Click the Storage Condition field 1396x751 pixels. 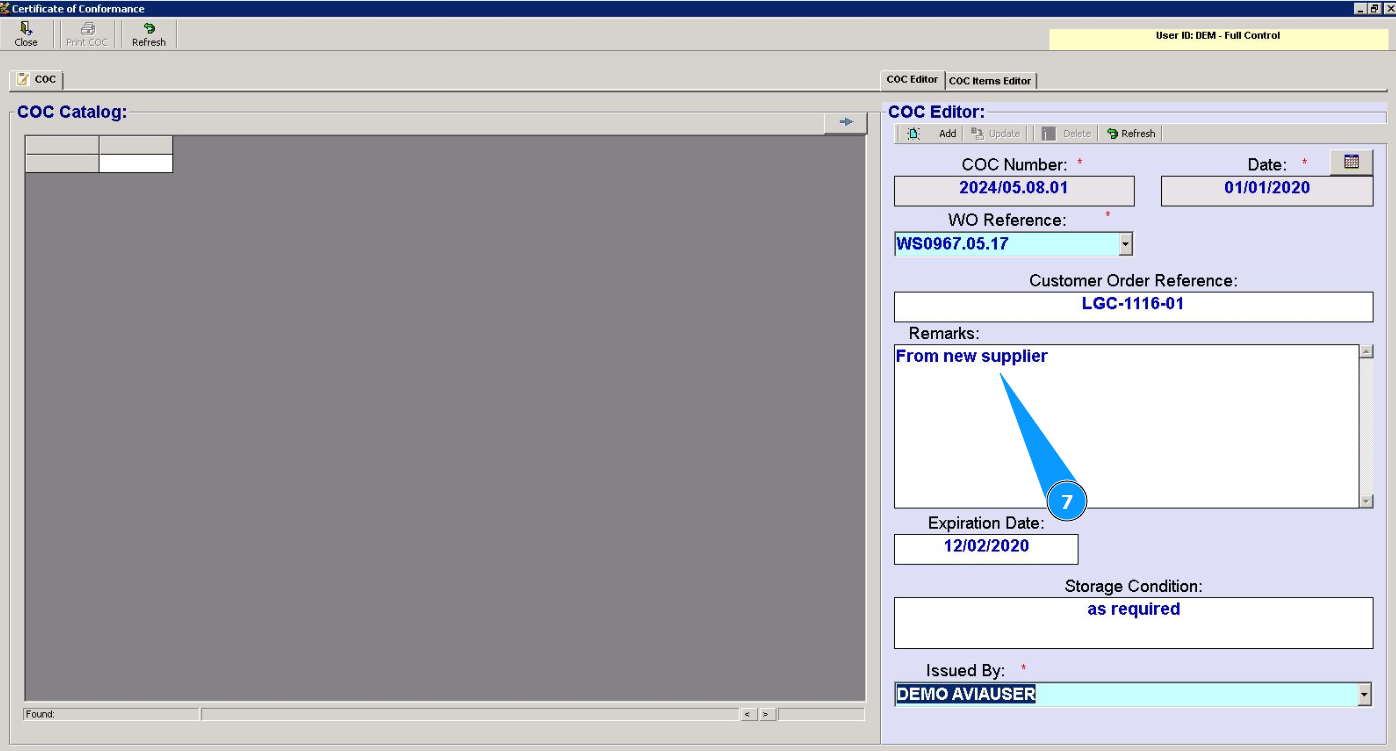(x=1133, y=623)
